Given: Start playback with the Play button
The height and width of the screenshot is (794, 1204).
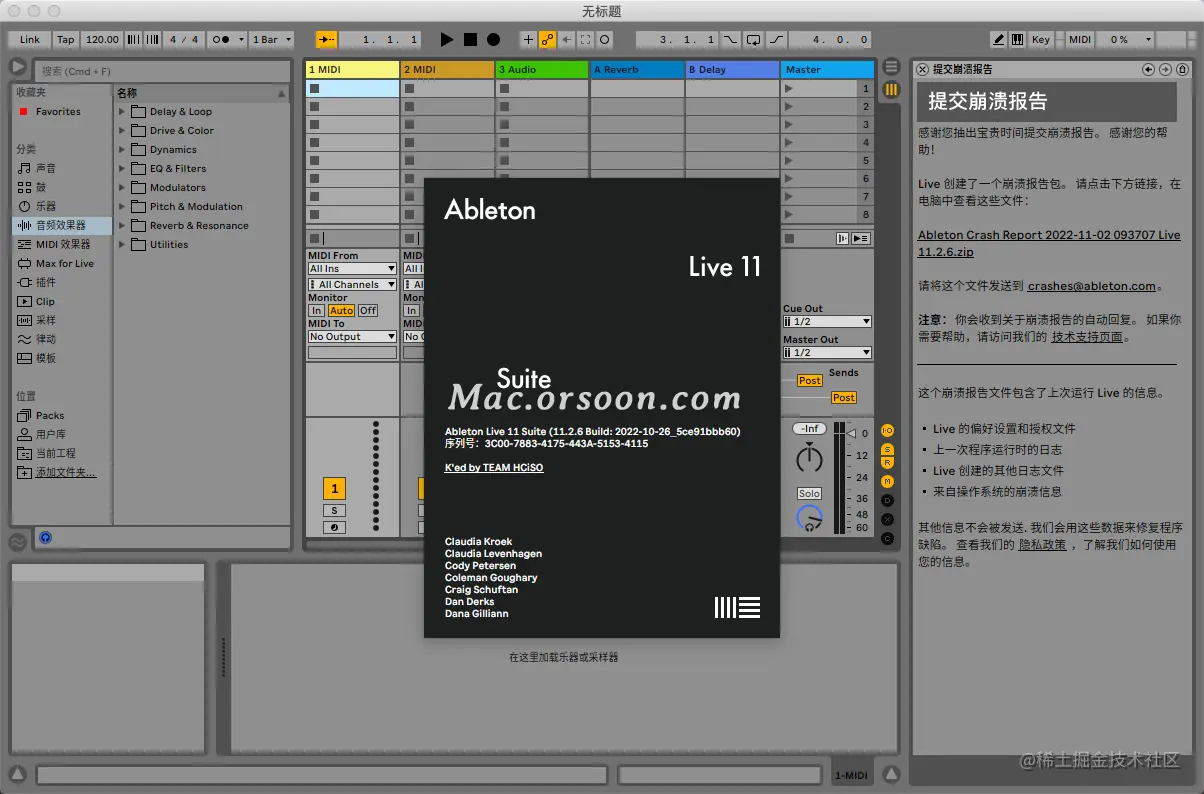Looking at the screenshot, I should [447, 40].
